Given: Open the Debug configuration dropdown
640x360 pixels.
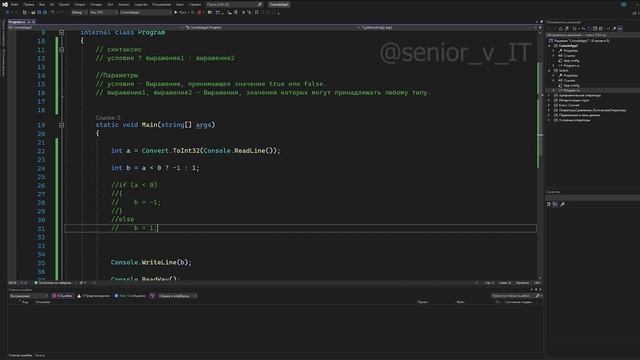Looking at the screenshot, I should click(x=79, y=12).
